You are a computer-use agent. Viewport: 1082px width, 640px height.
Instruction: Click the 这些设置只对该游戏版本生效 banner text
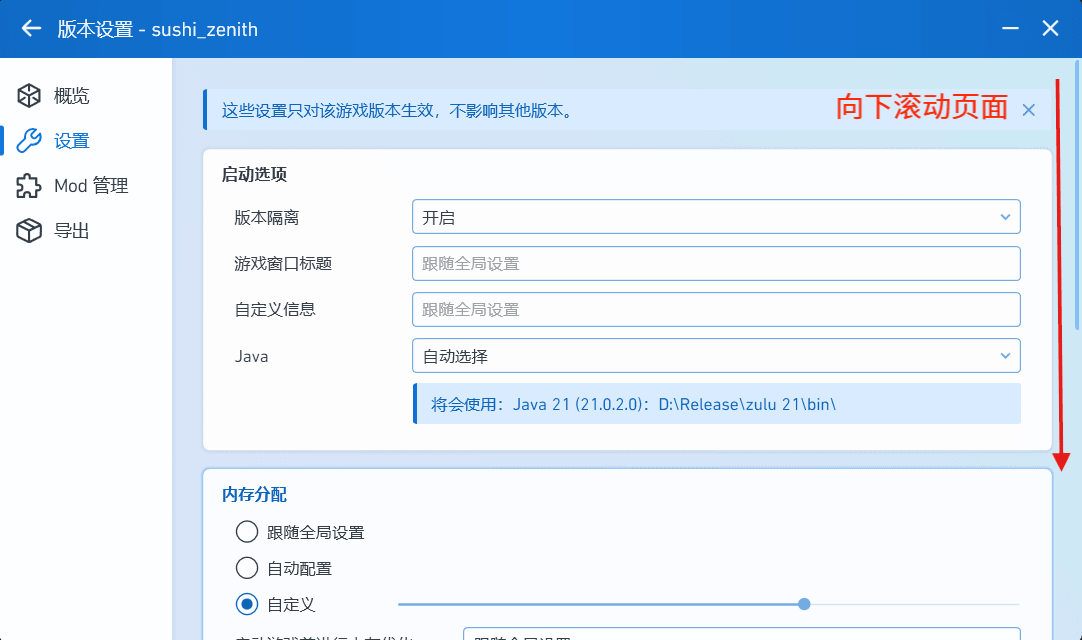[398, 110]
